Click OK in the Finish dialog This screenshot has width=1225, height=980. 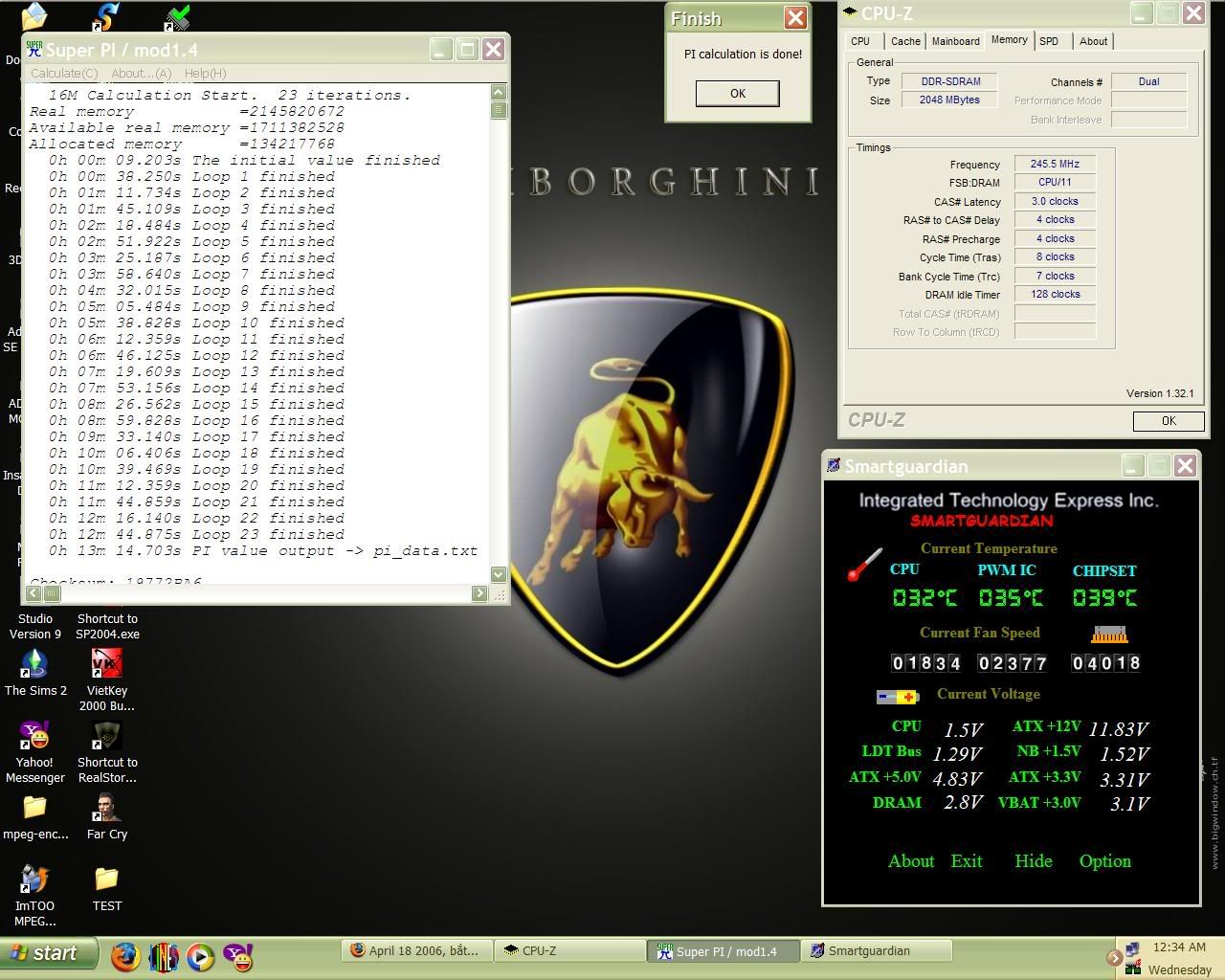pos(737,93)
